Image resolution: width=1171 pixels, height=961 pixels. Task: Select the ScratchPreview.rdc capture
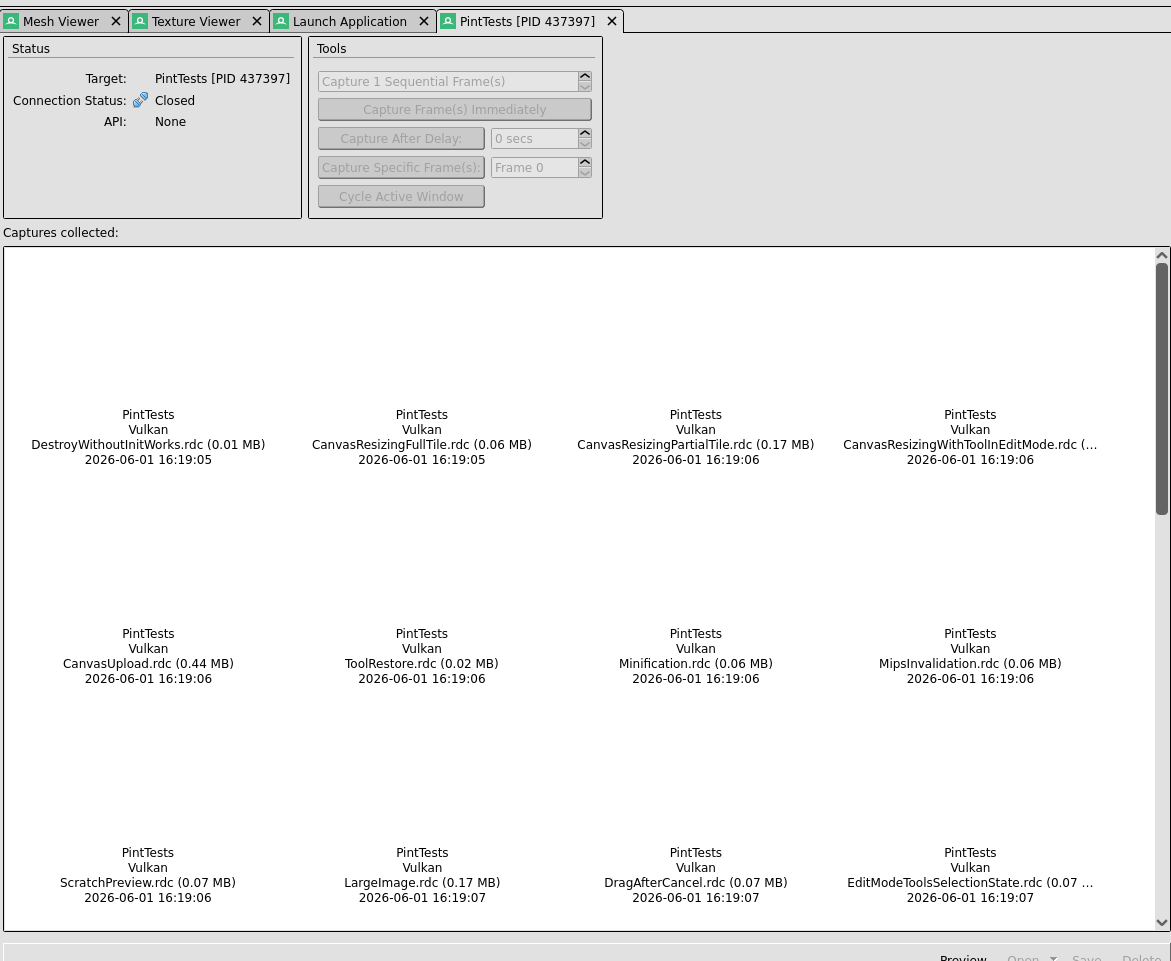[148, 874]
